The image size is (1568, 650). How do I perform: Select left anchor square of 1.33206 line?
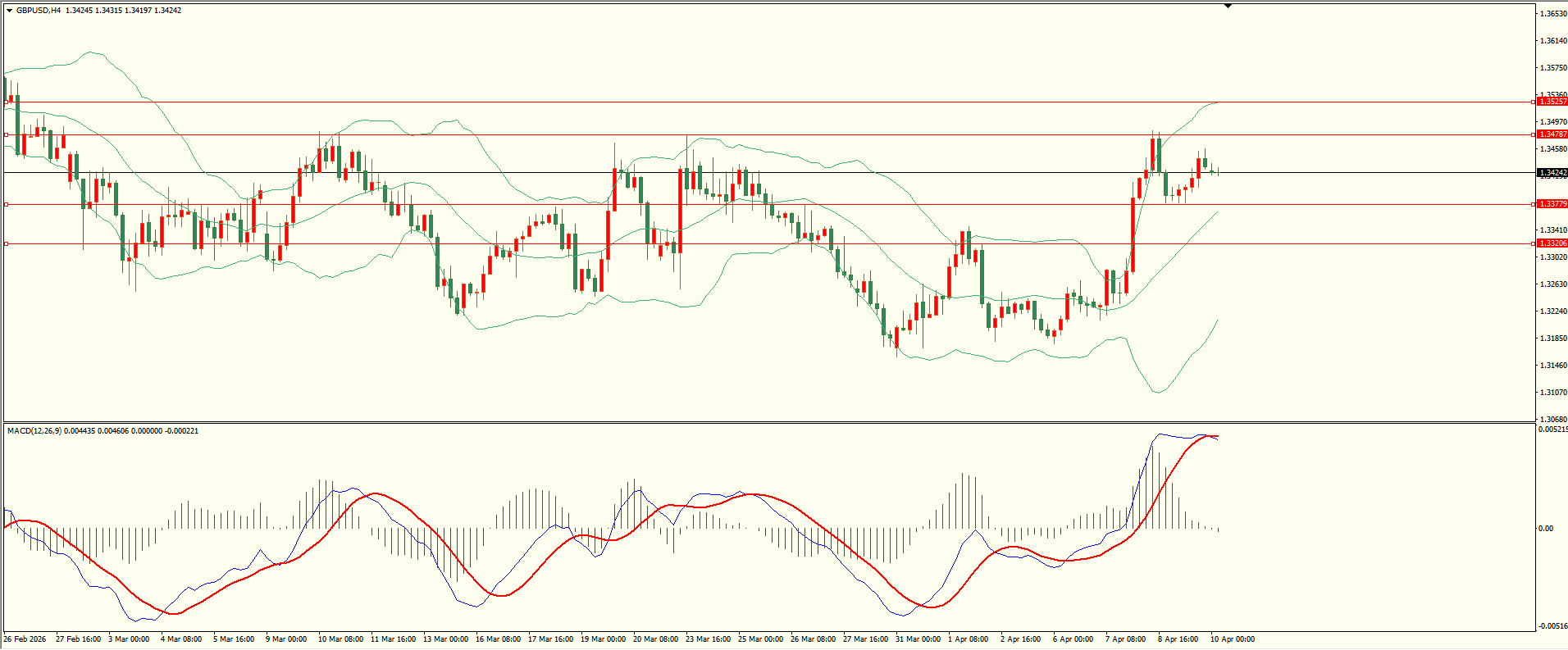point(7,243)
